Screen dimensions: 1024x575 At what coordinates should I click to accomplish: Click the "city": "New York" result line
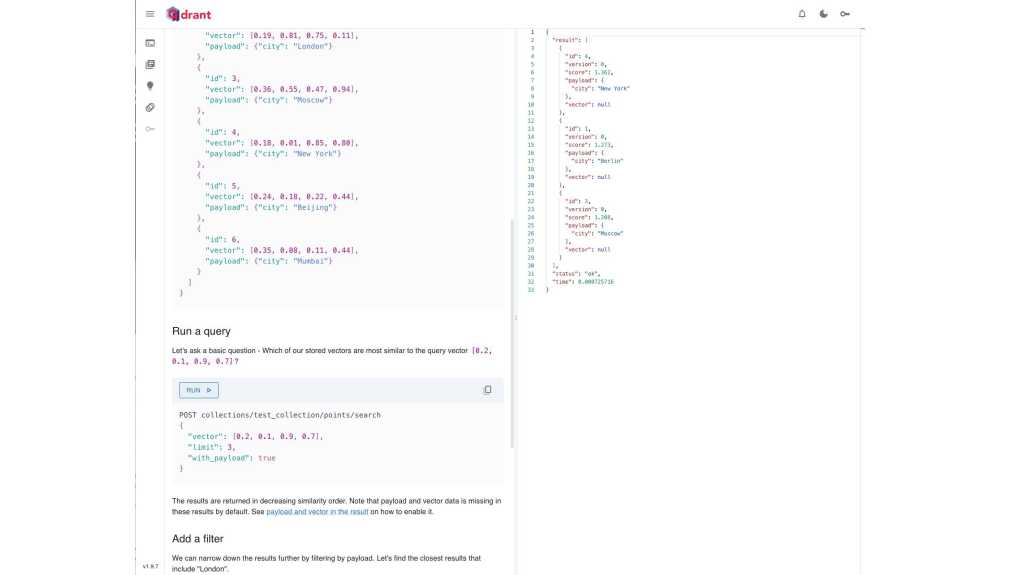(600, 88)
